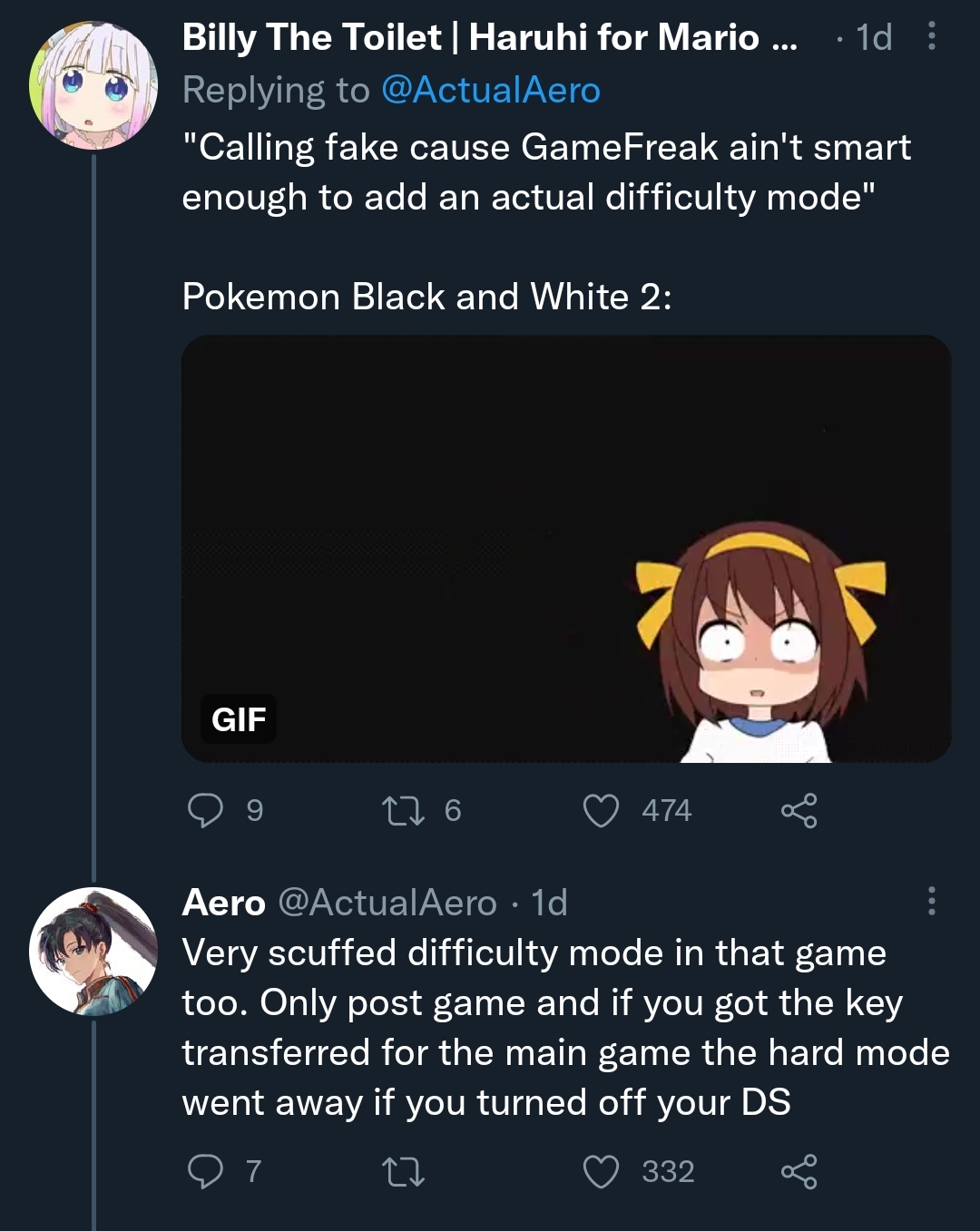
Task: Share Billy The Toilet's tweet
Action: tap(799, 810)
